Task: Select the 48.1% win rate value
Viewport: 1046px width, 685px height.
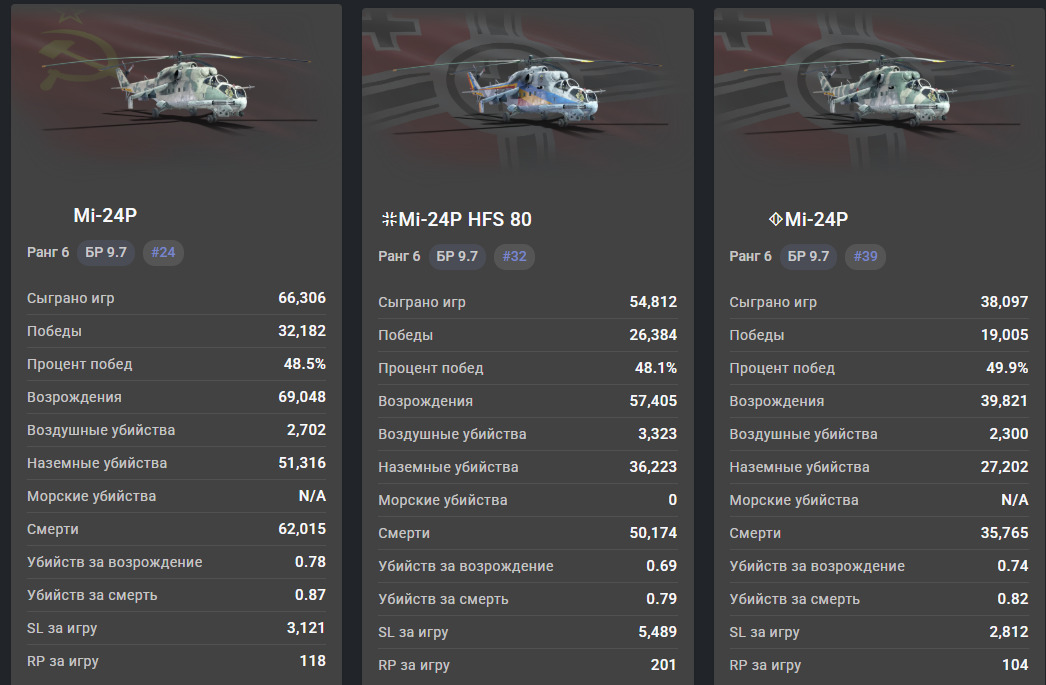Action: (x=656, y=368)
